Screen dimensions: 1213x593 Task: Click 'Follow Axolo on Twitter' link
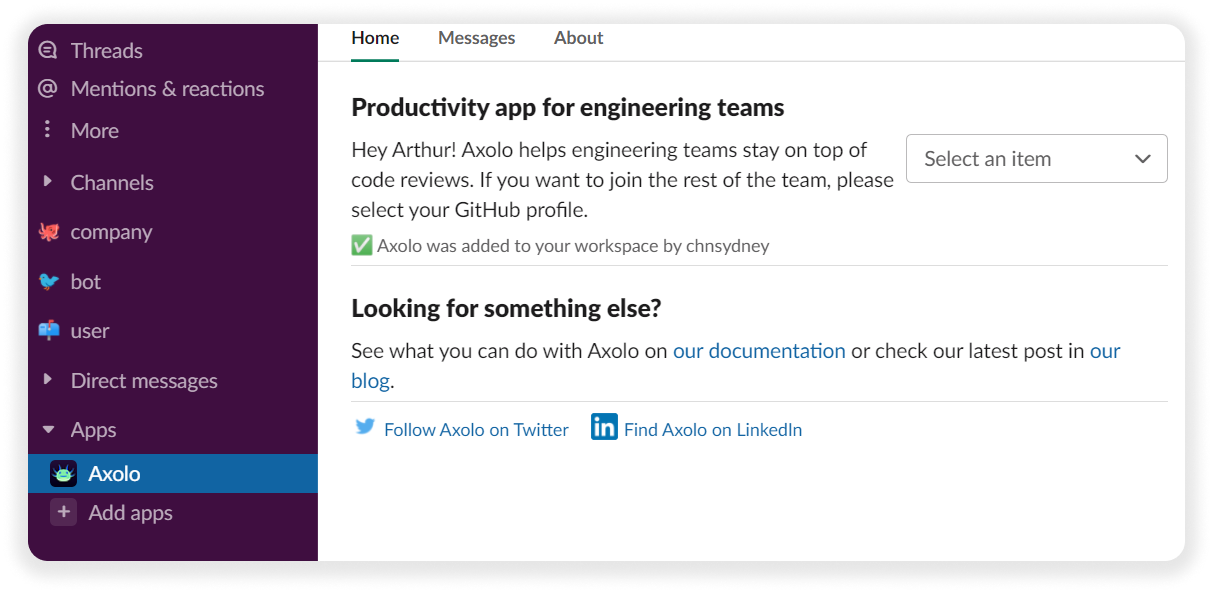(x=476, y=430)
